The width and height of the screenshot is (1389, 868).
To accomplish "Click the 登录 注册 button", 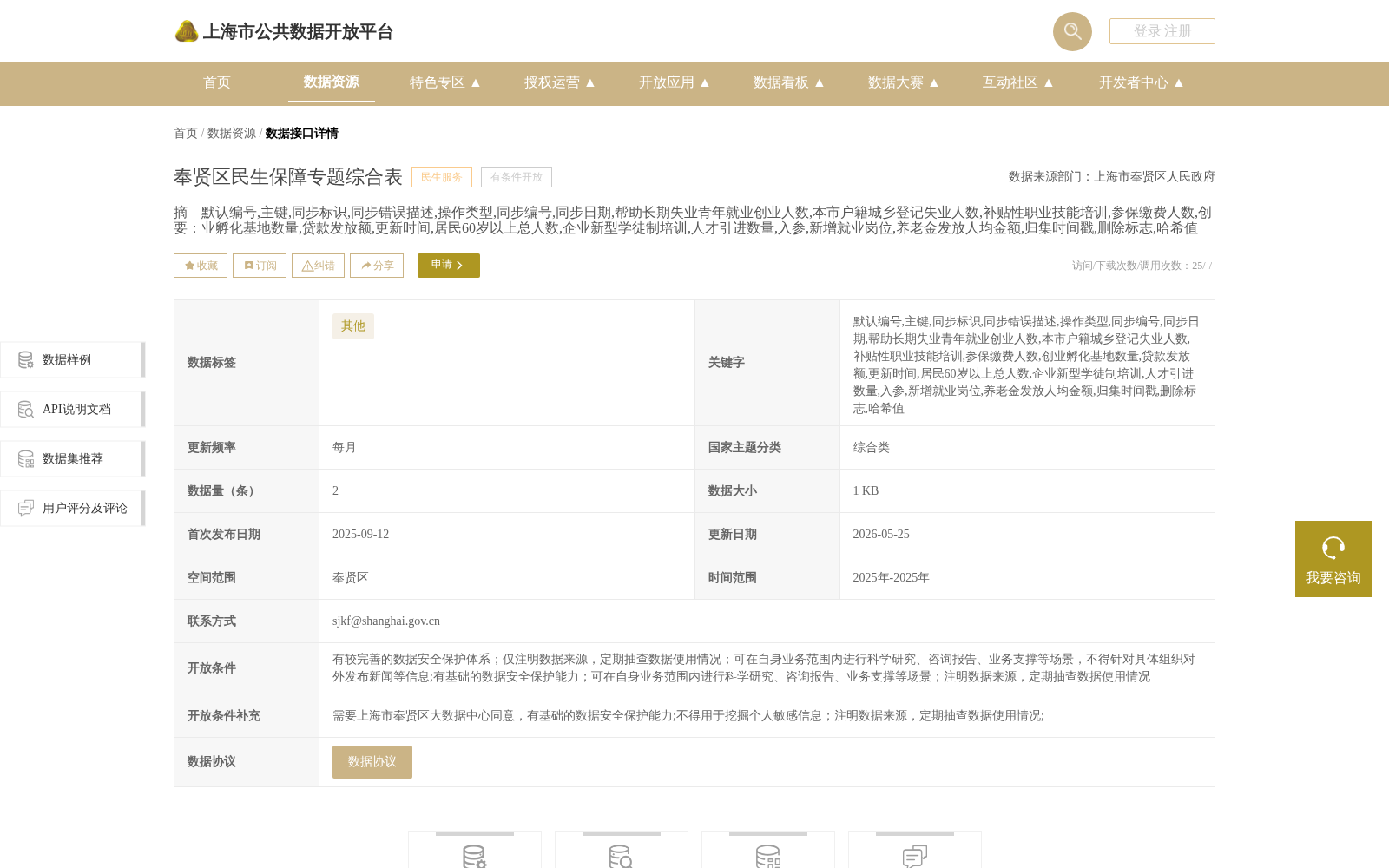I will pos(1162,31).
